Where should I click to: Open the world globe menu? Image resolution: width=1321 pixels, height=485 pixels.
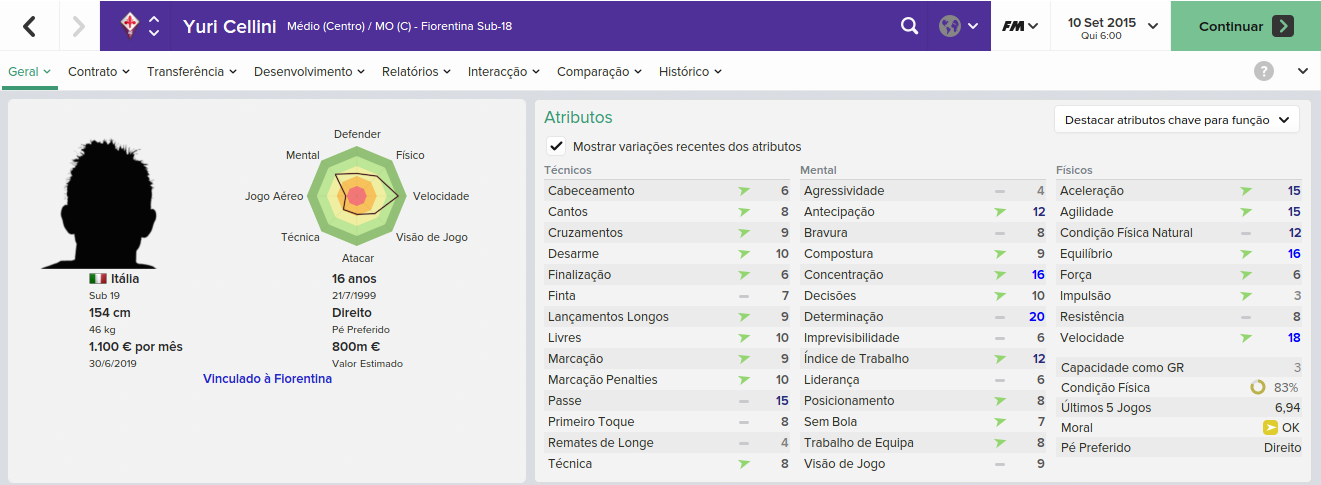pyautogui.click(x=958, y=26)
